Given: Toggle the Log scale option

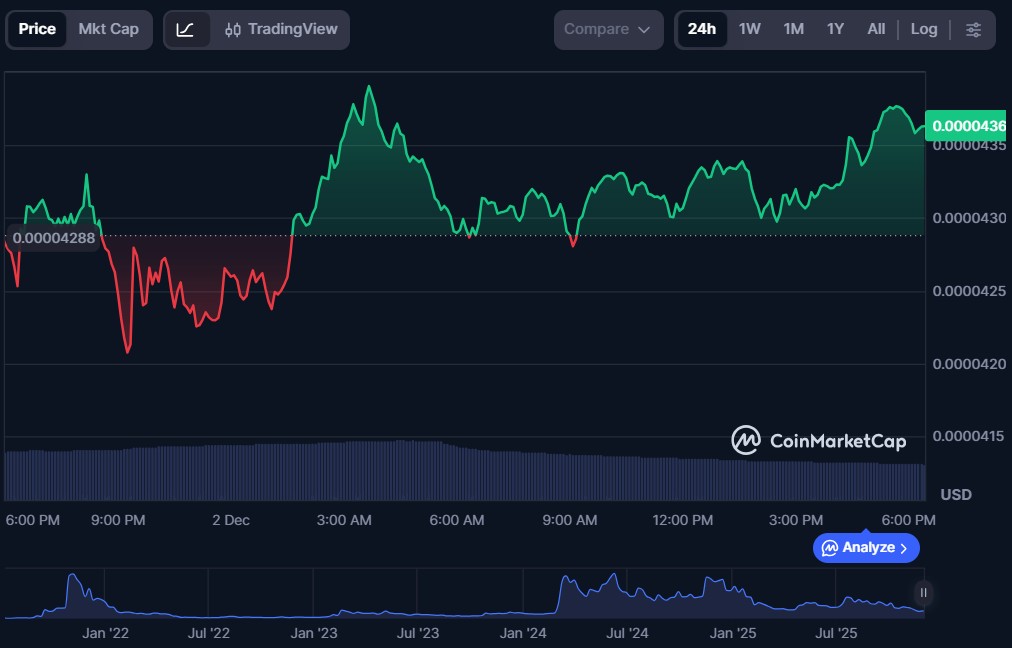Looking at the screenshot, I should (x=924, y=29).
